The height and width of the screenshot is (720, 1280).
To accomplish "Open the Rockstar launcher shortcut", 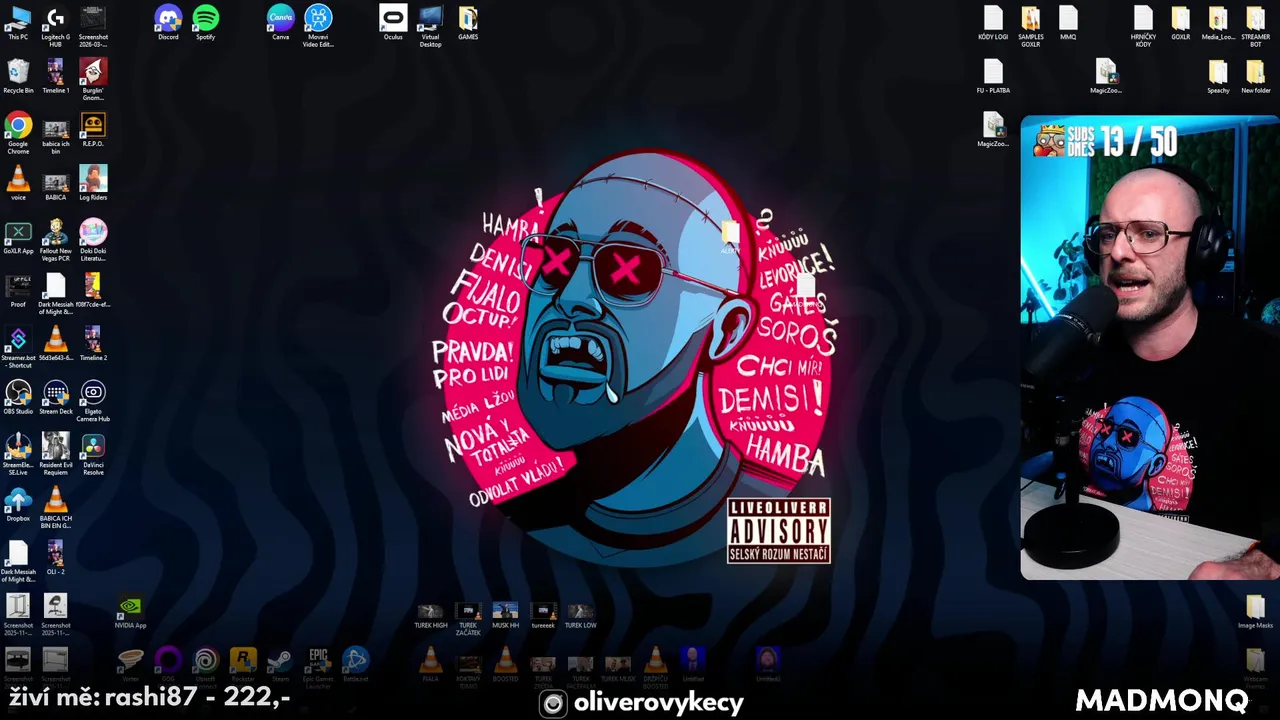I will tap(243, 665).
